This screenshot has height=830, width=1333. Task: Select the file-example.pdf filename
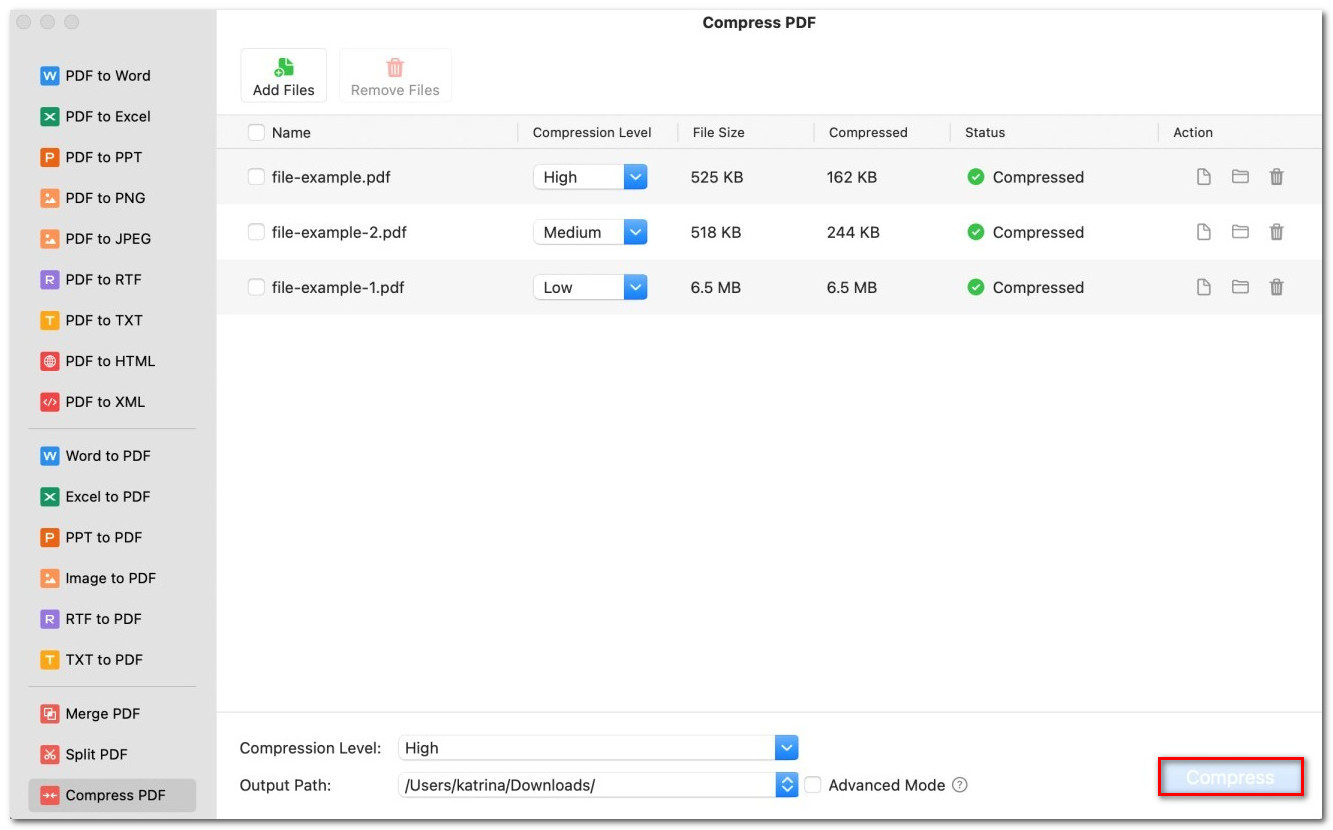click(331, 177)
